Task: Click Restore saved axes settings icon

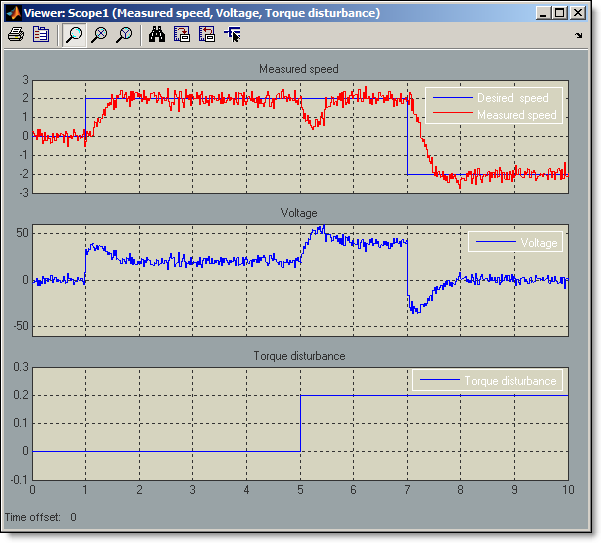Action: (207, 34)
